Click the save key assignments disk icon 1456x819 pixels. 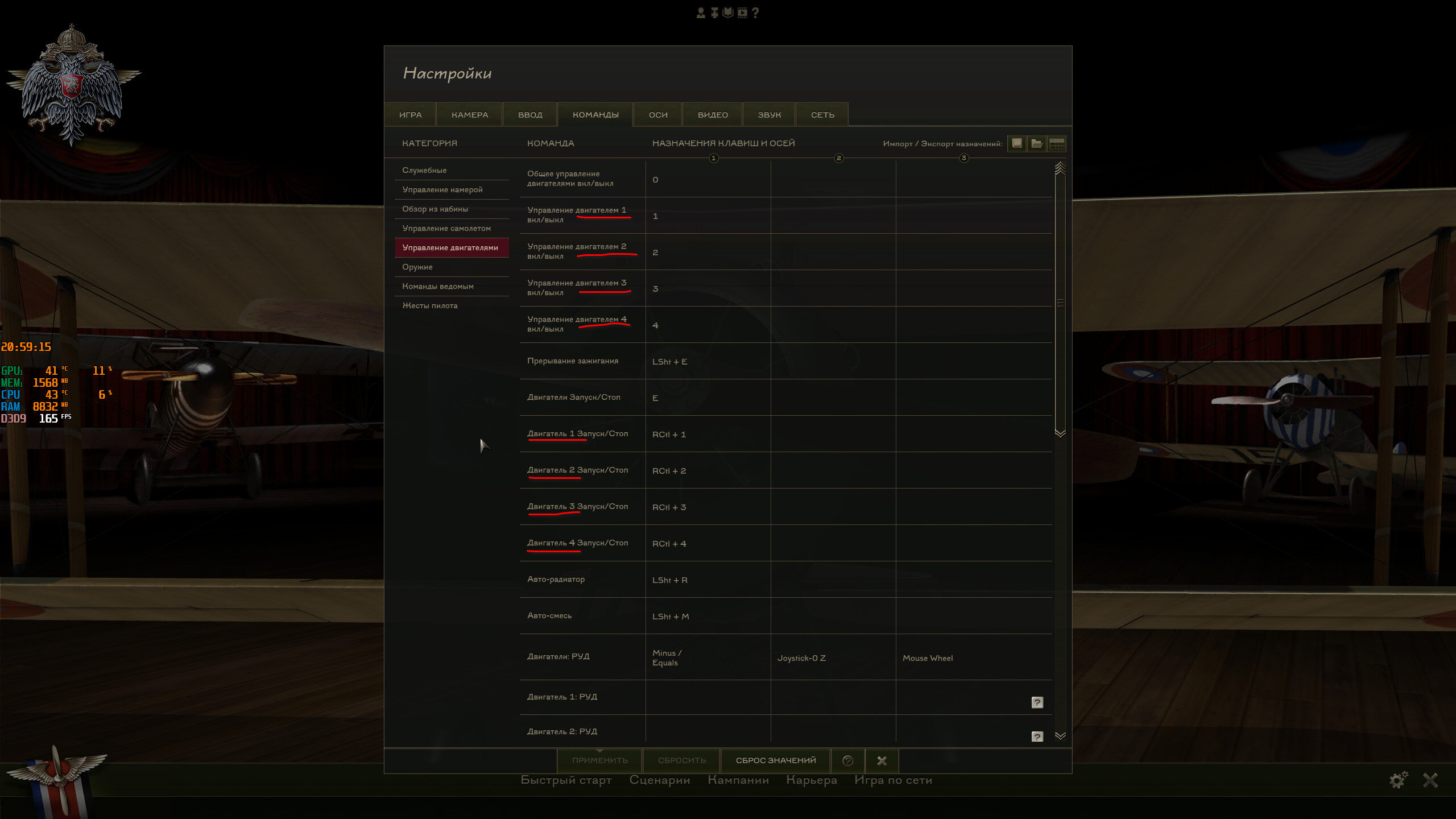click(x=1016, y=143)
